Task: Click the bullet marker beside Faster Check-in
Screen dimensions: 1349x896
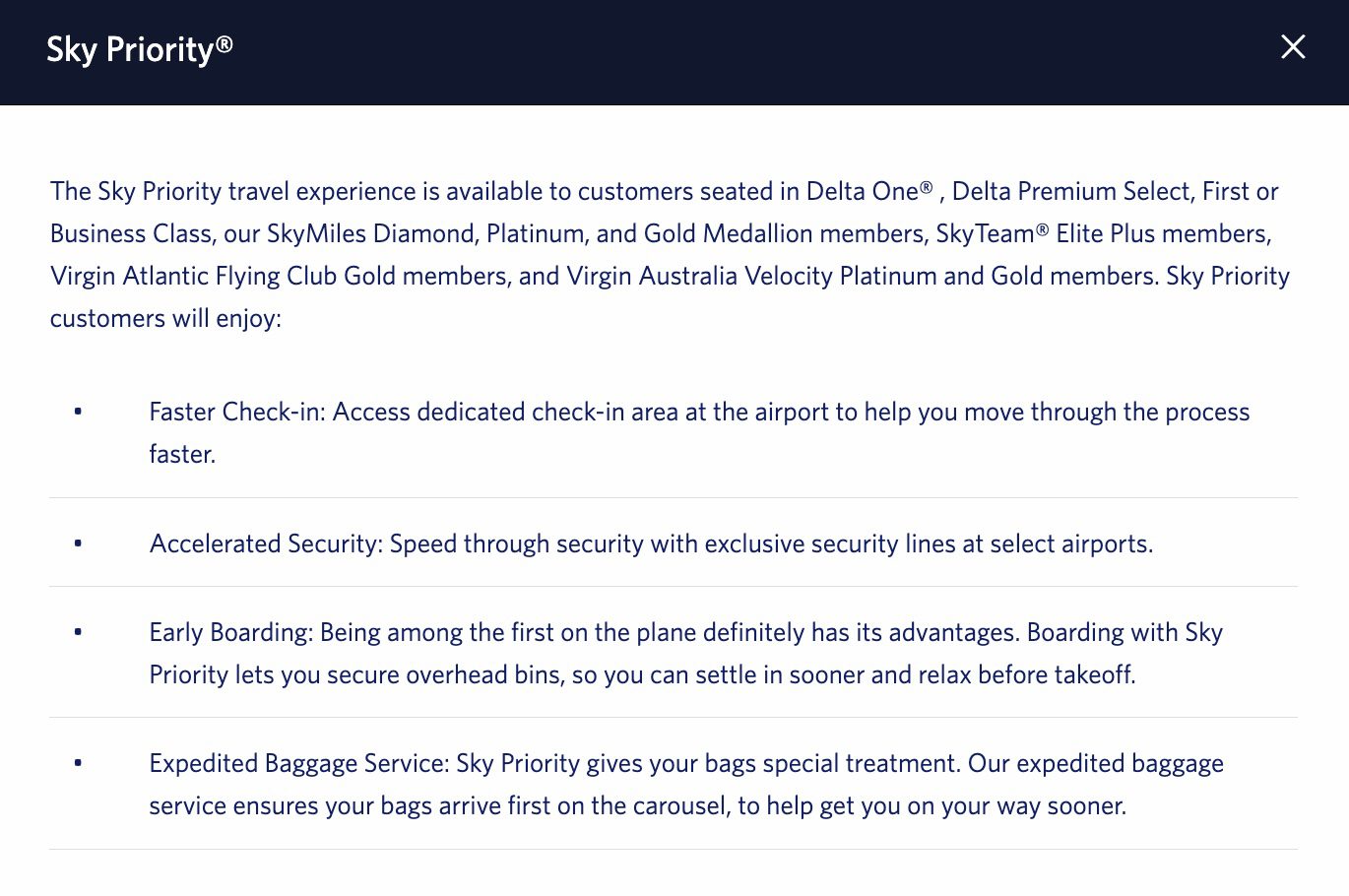Action: pyautogui.click(x=78, y=412)
